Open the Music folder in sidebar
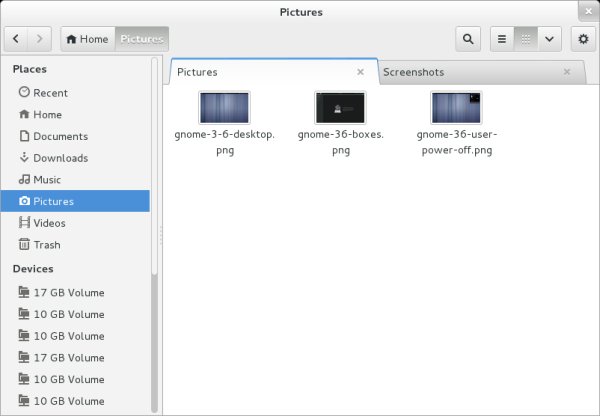 [x=47, y=180]
